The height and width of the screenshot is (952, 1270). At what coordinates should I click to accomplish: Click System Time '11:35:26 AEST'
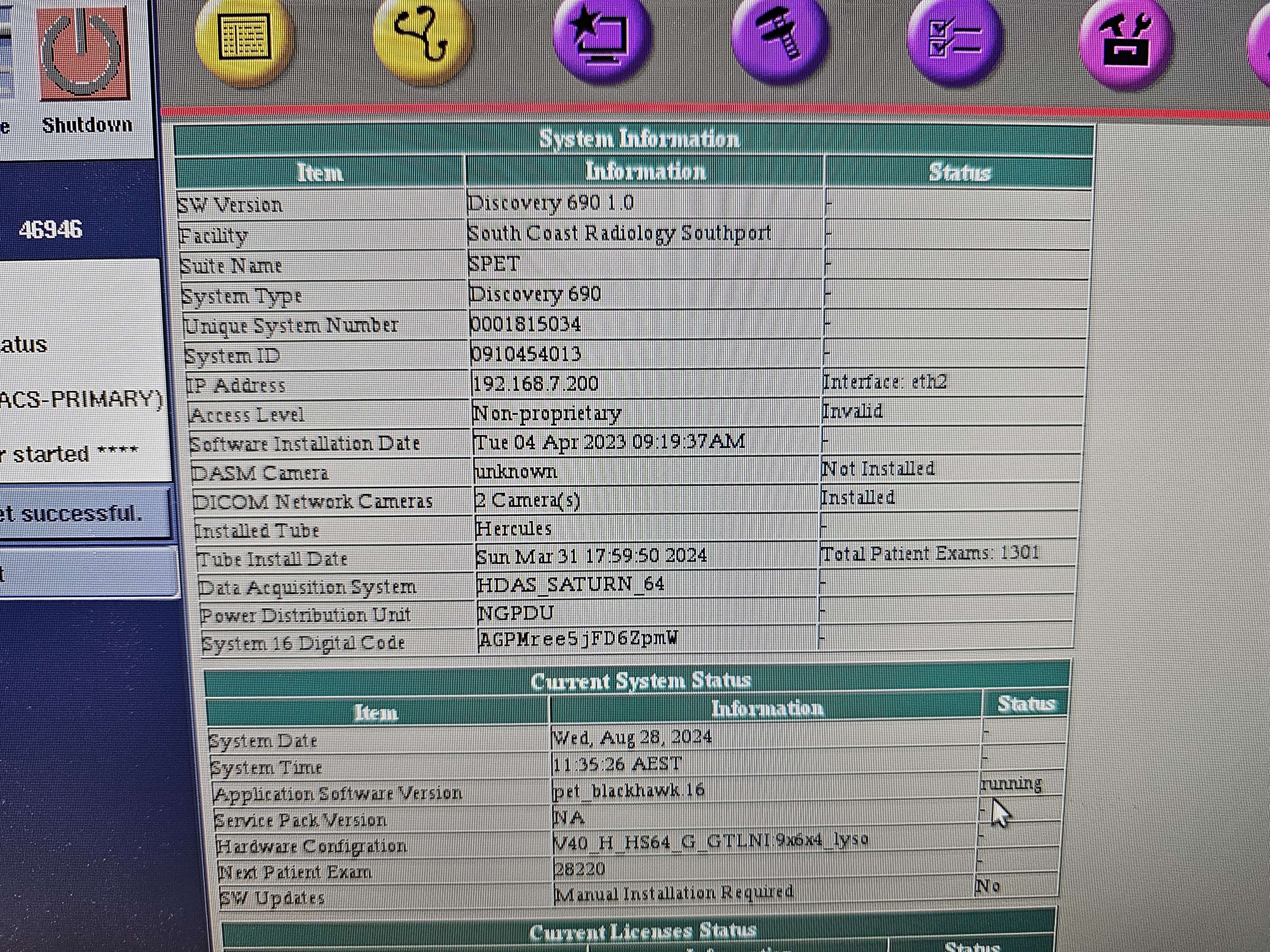617,764
